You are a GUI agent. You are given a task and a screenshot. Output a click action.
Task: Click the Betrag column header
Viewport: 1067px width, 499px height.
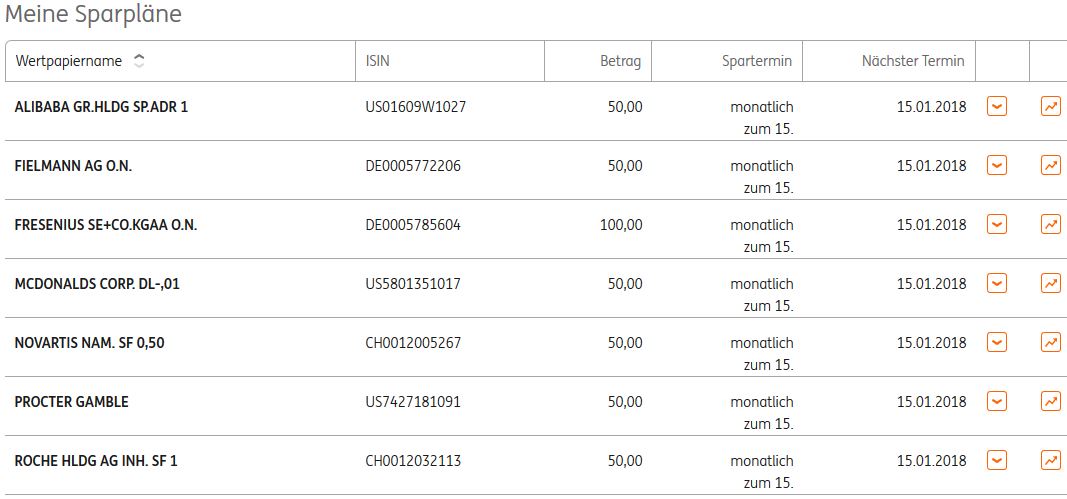621,61
